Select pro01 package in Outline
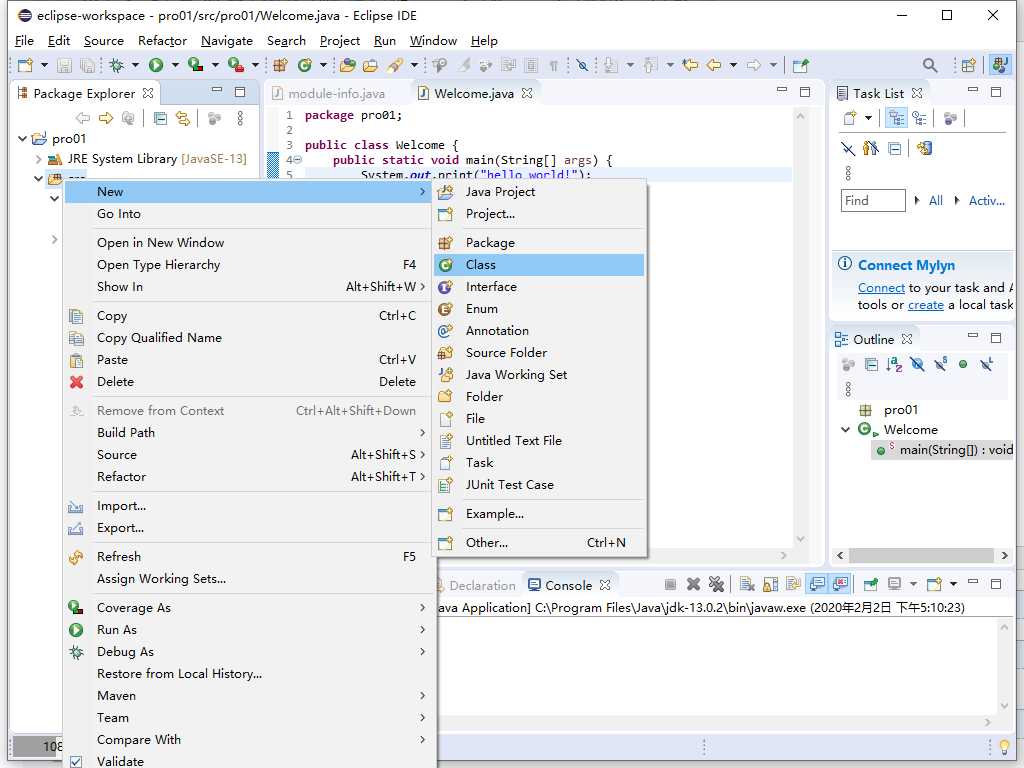 point(889,410)
